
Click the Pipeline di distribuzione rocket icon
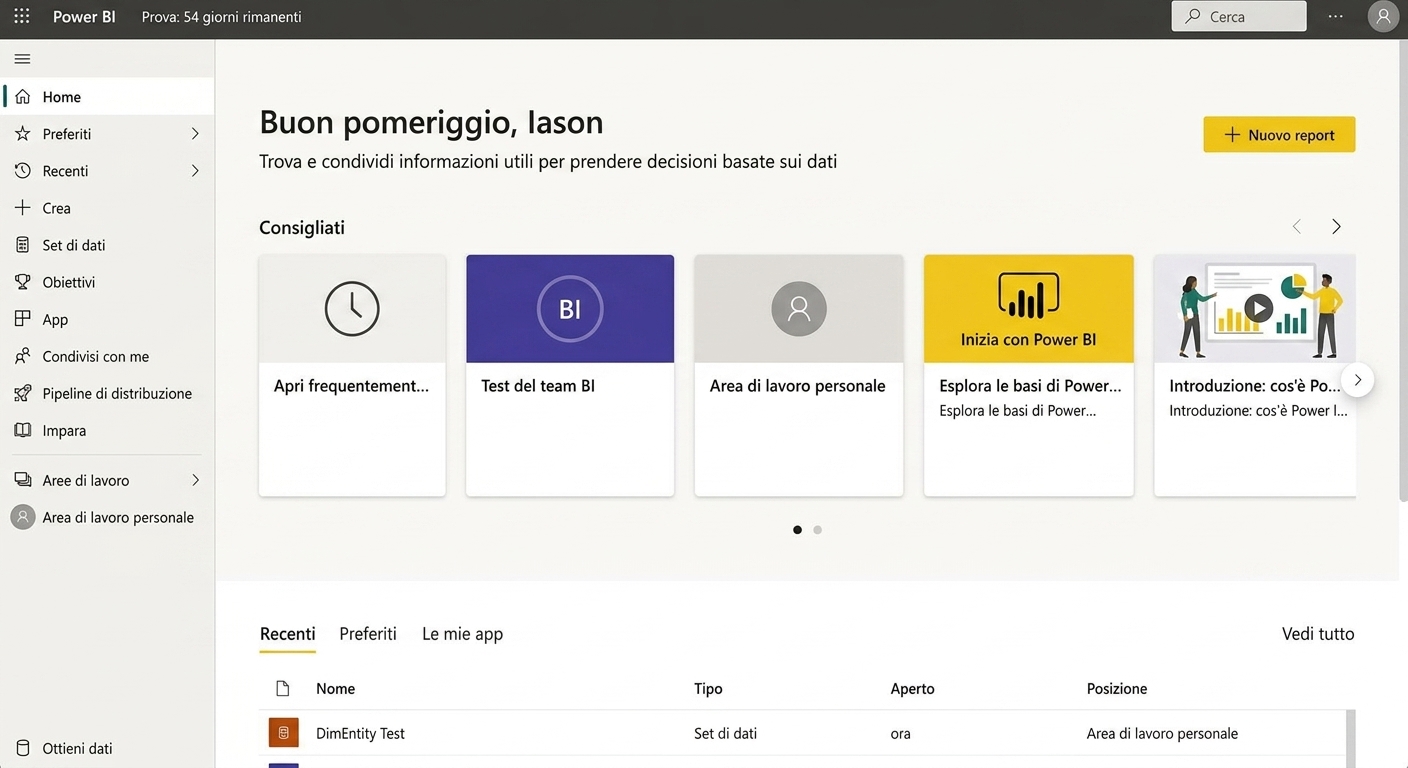[23, 393]
